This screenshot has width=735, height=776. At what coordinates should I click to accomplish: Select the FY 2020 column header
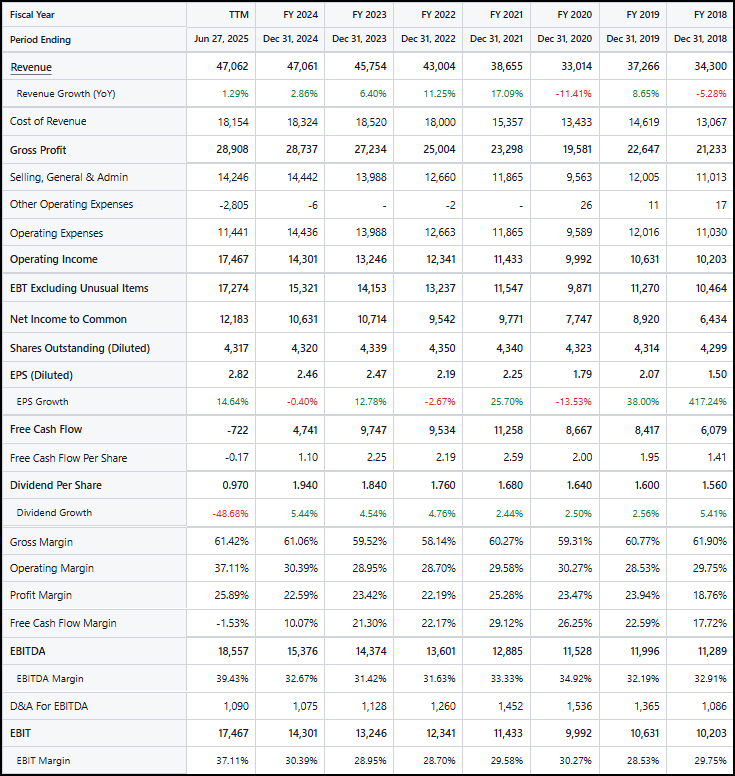pyautogui.click(x=575, y=15)
